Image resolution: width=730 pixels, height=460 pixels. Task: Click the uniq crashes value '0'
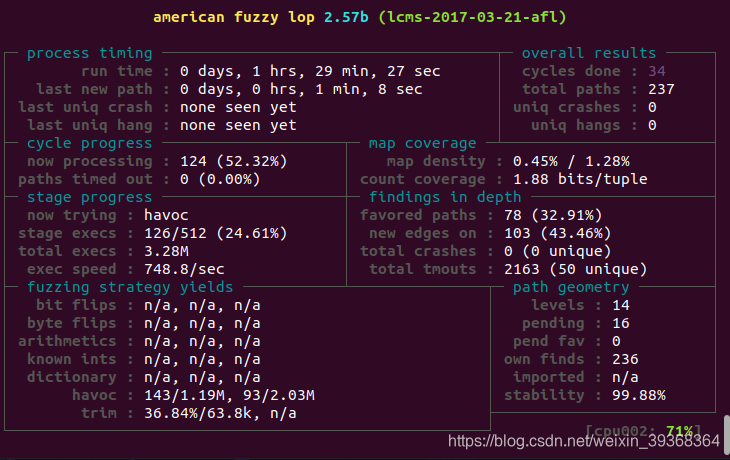pyautogui.click(x=652, y=107)
